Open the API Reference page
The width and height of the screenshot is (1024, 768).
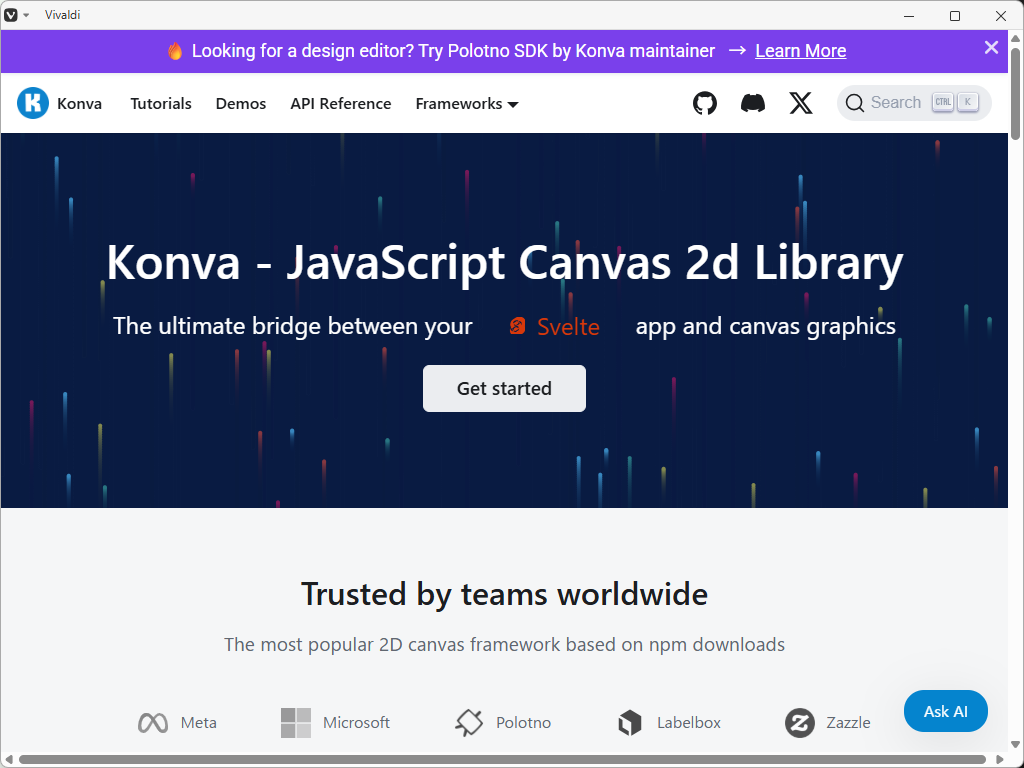coord(341,104)
